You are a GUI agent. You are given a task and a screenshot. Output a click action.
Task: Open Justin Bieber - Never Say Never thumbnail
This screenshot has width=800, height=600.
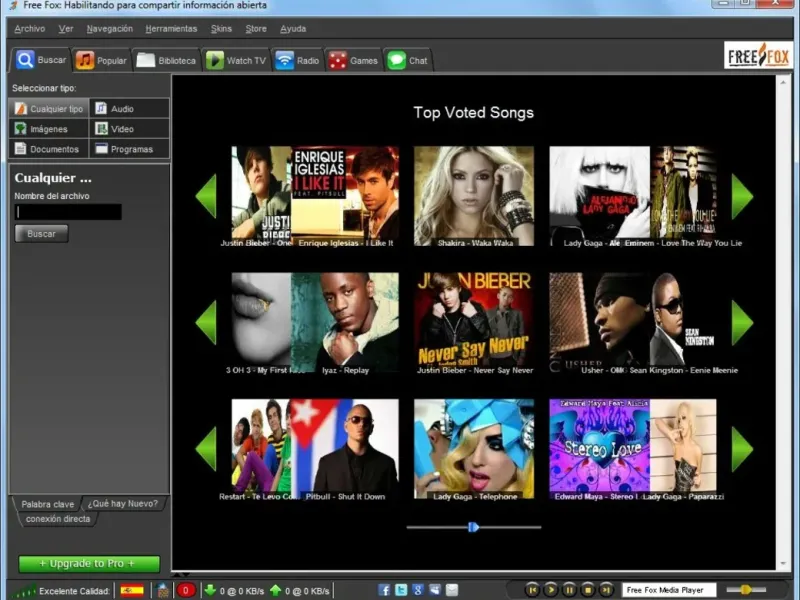point(474,322)
